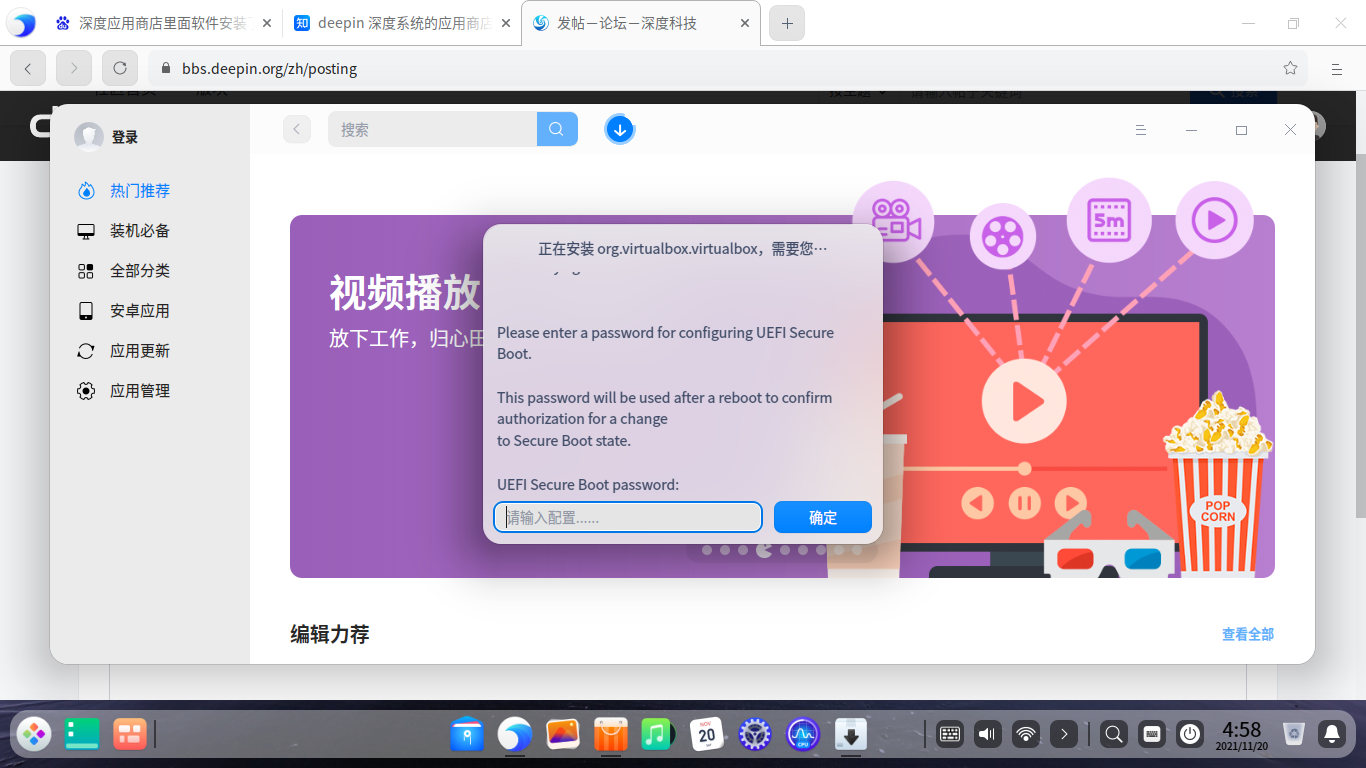Open the file manager from the dock

(x=467, y=734)
